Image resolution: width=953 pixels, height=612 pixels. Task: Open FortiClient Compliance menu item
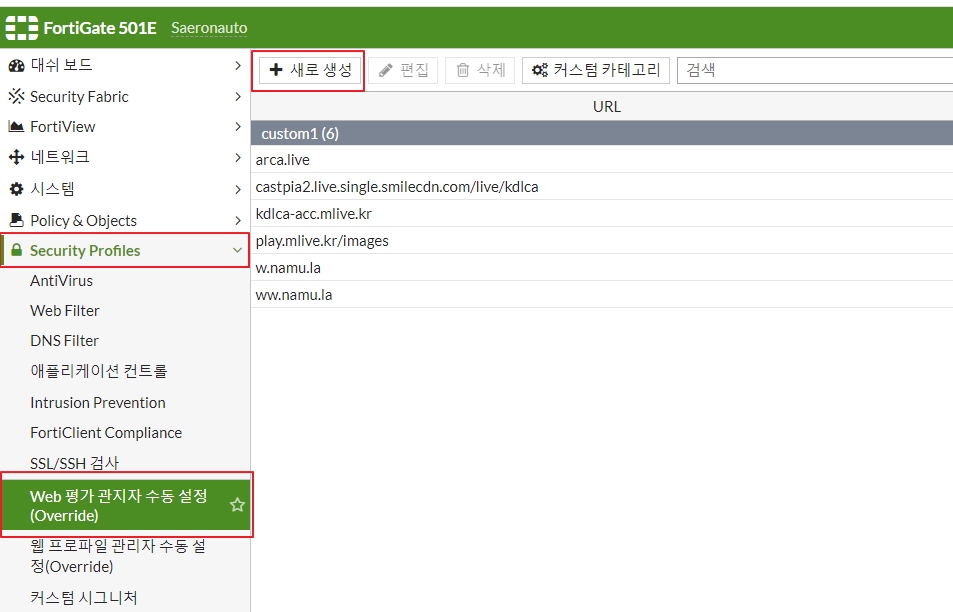point(106,433)
